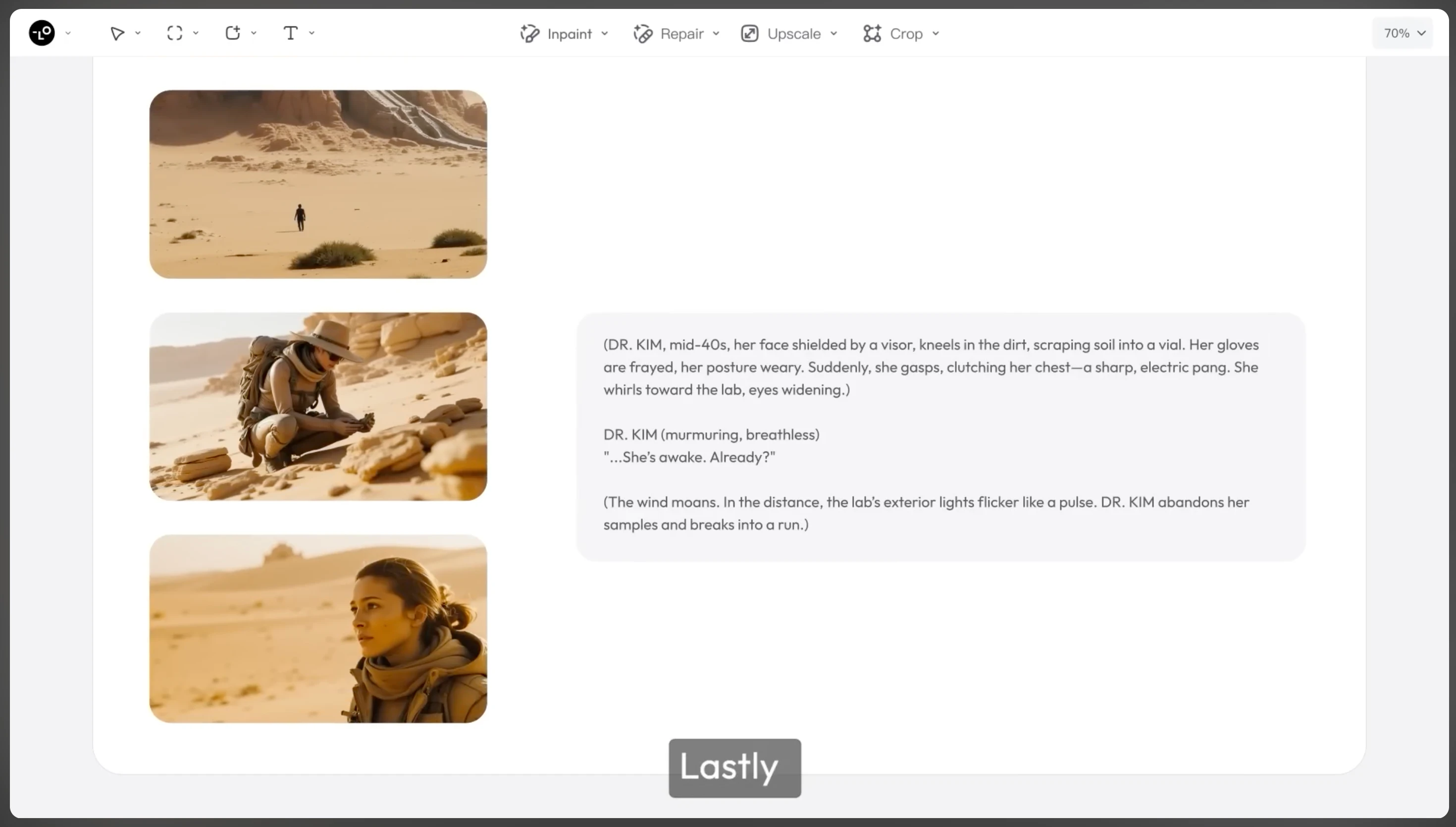This screenshot has height=827, width=1456.
Task: Select the Text tool
Action: pos(291,33)
